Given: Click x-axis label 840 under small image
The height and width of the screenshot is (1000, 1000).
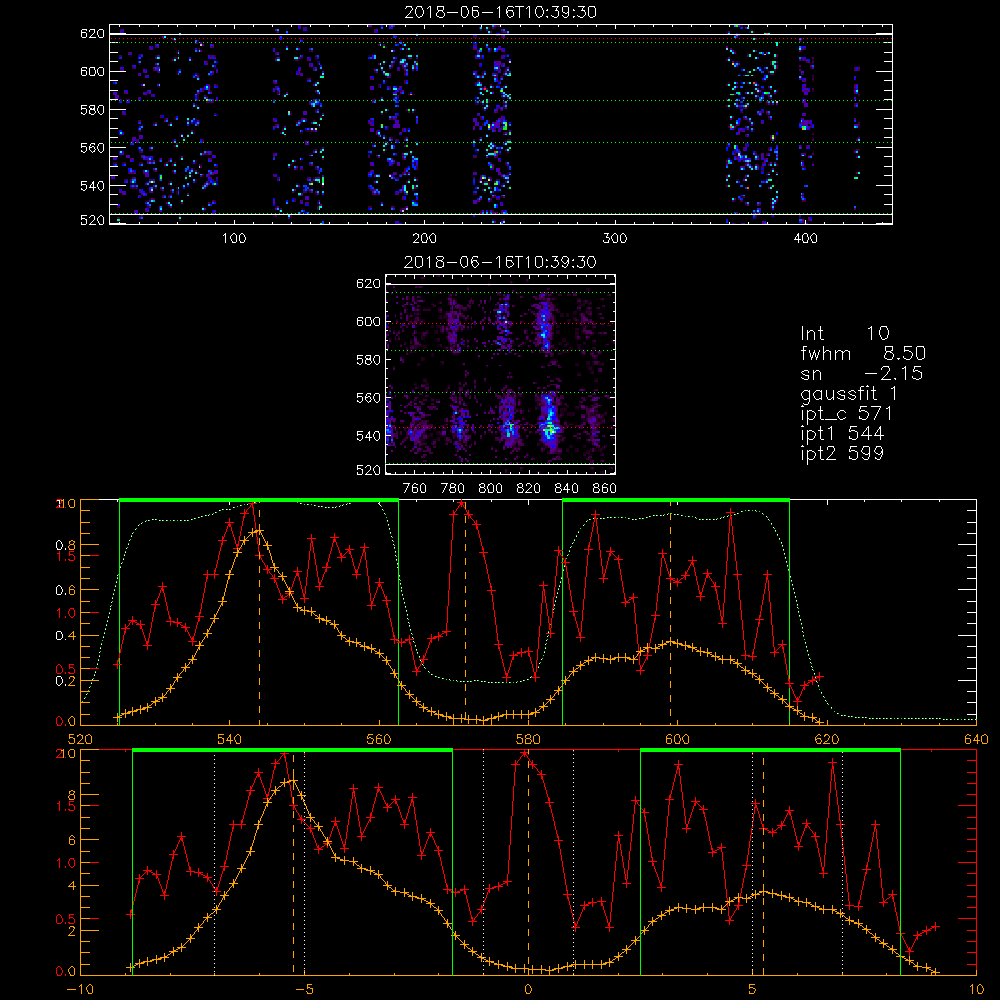Looking at the screenshot, I should point(566,489).
